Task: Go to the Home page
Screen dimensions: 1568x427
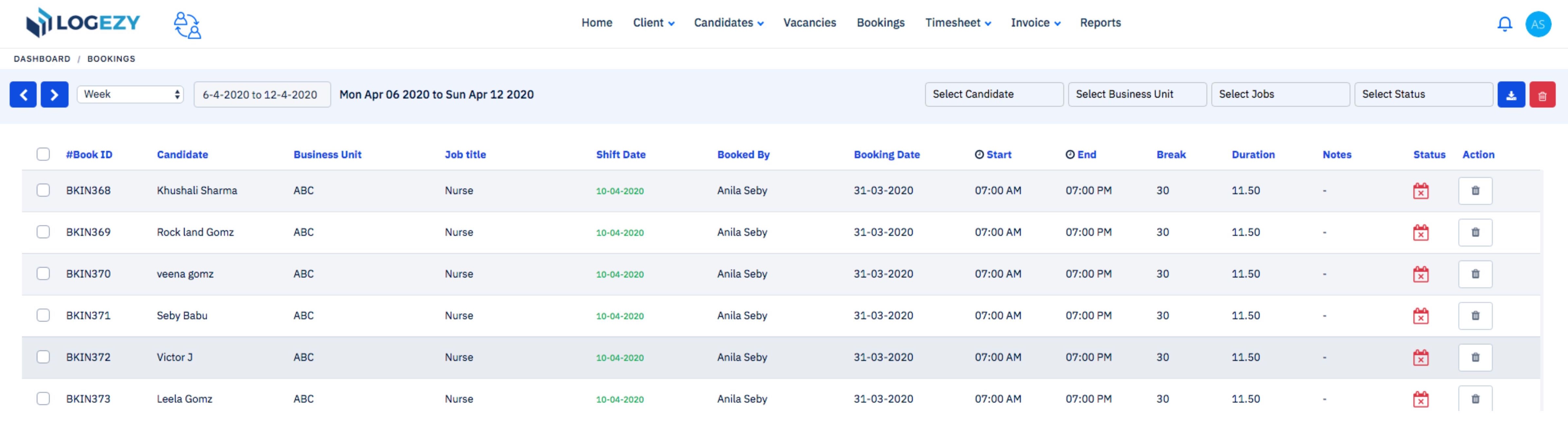Action: (x=597, y=23)
